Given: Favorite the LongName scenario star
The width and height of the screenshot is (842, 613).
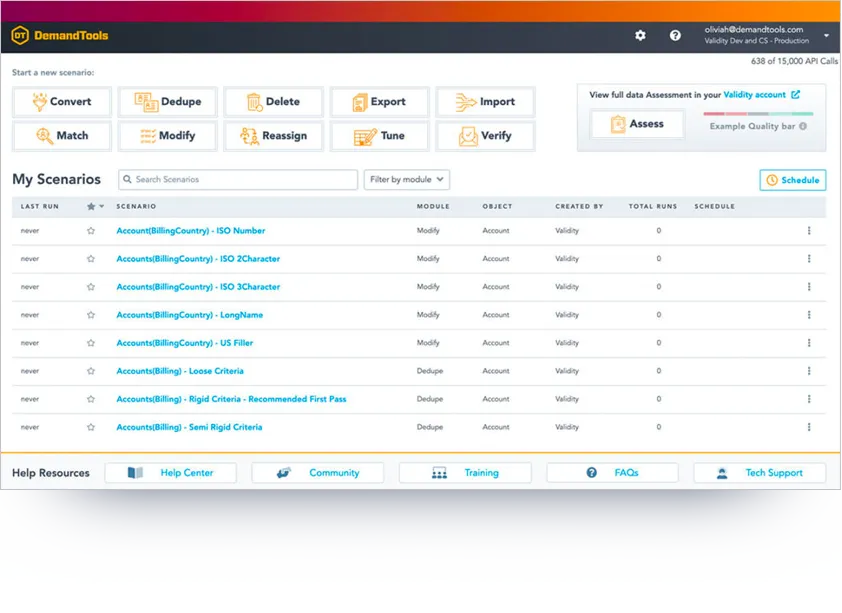Looking at the screenshot, I should coord(91,315).
